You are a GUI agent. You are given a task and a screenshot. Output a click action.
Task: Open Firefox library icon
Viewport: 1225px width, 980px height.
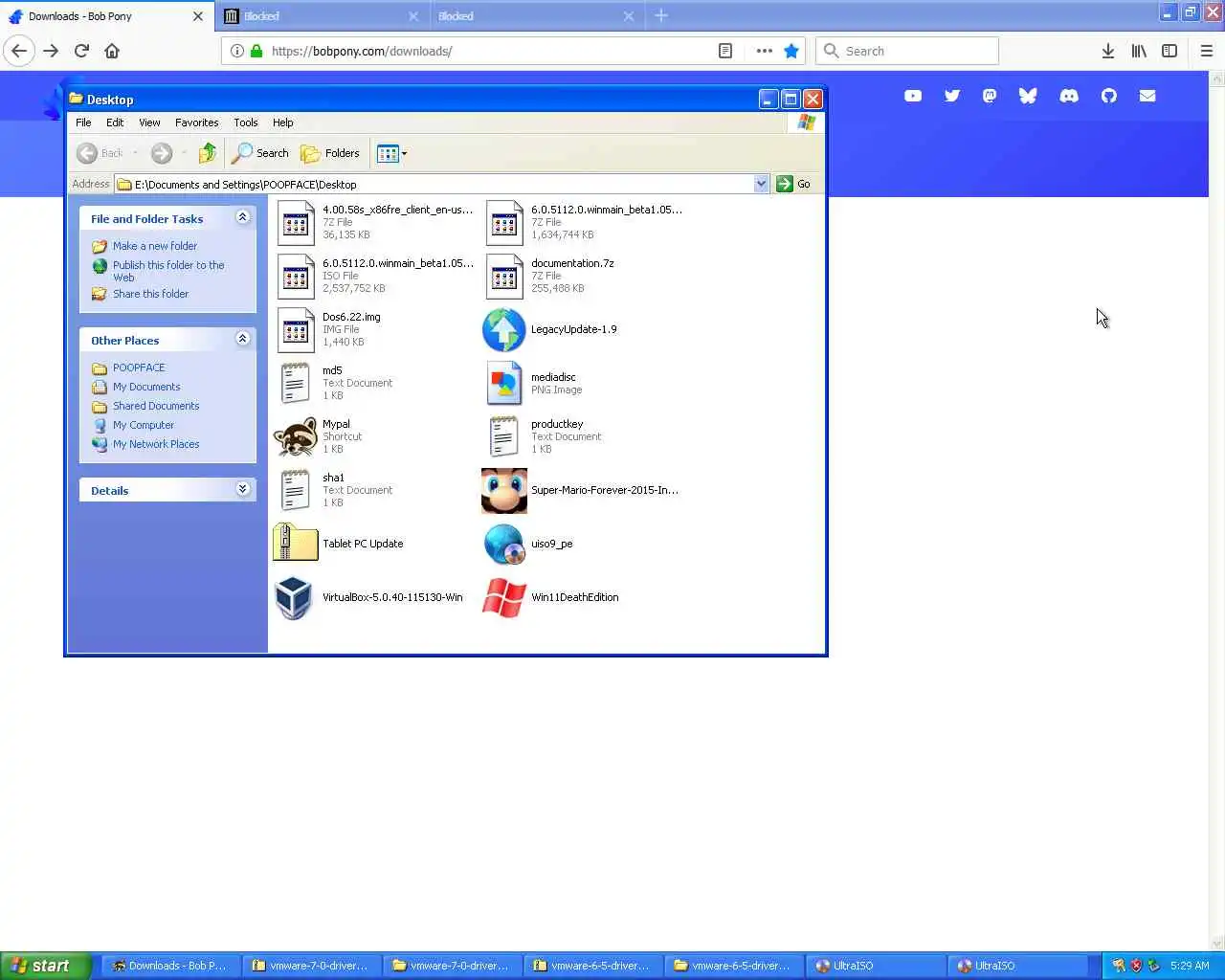coord(1139,51)
